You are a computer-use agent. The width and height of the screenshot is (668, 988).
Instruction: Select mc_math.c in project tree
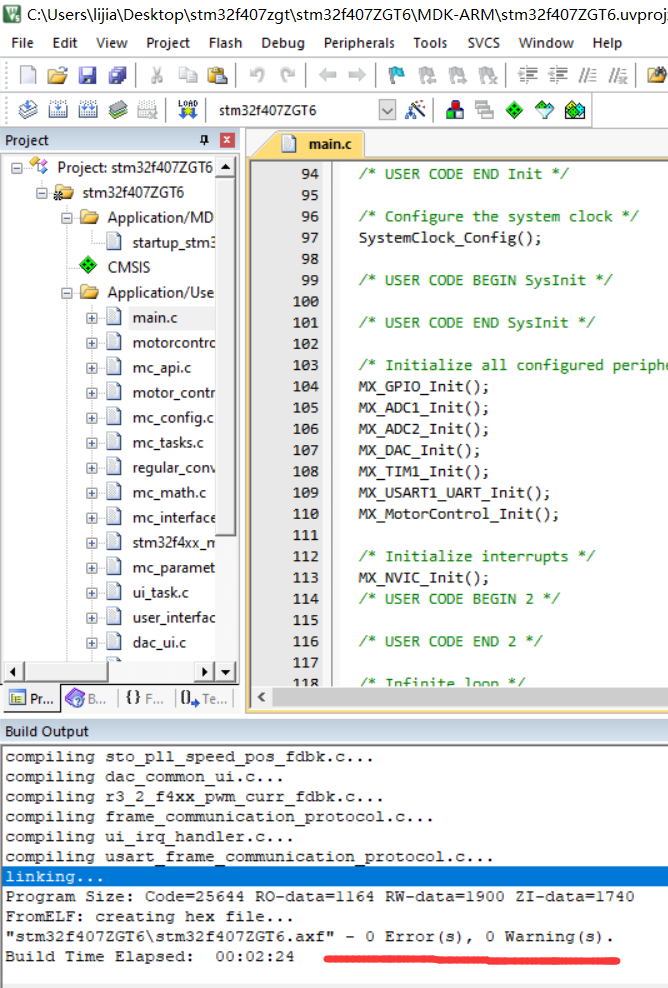point(169,493)
